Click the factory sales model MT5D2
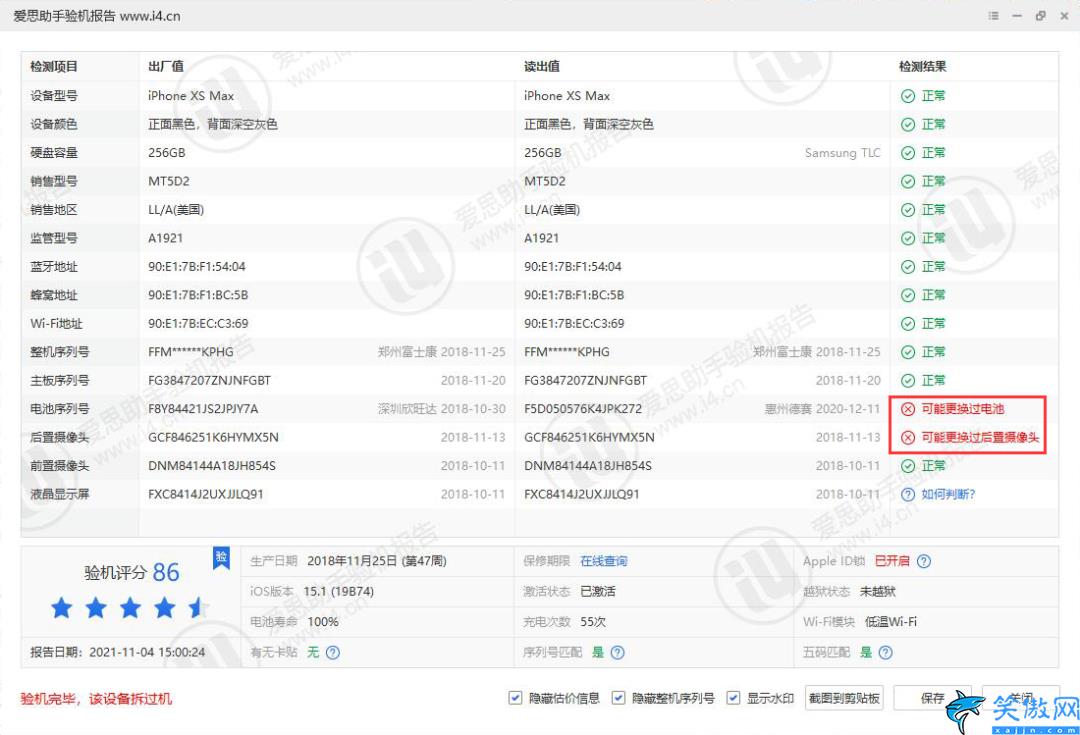This screenshot has width=1080, height=735. 169,181
